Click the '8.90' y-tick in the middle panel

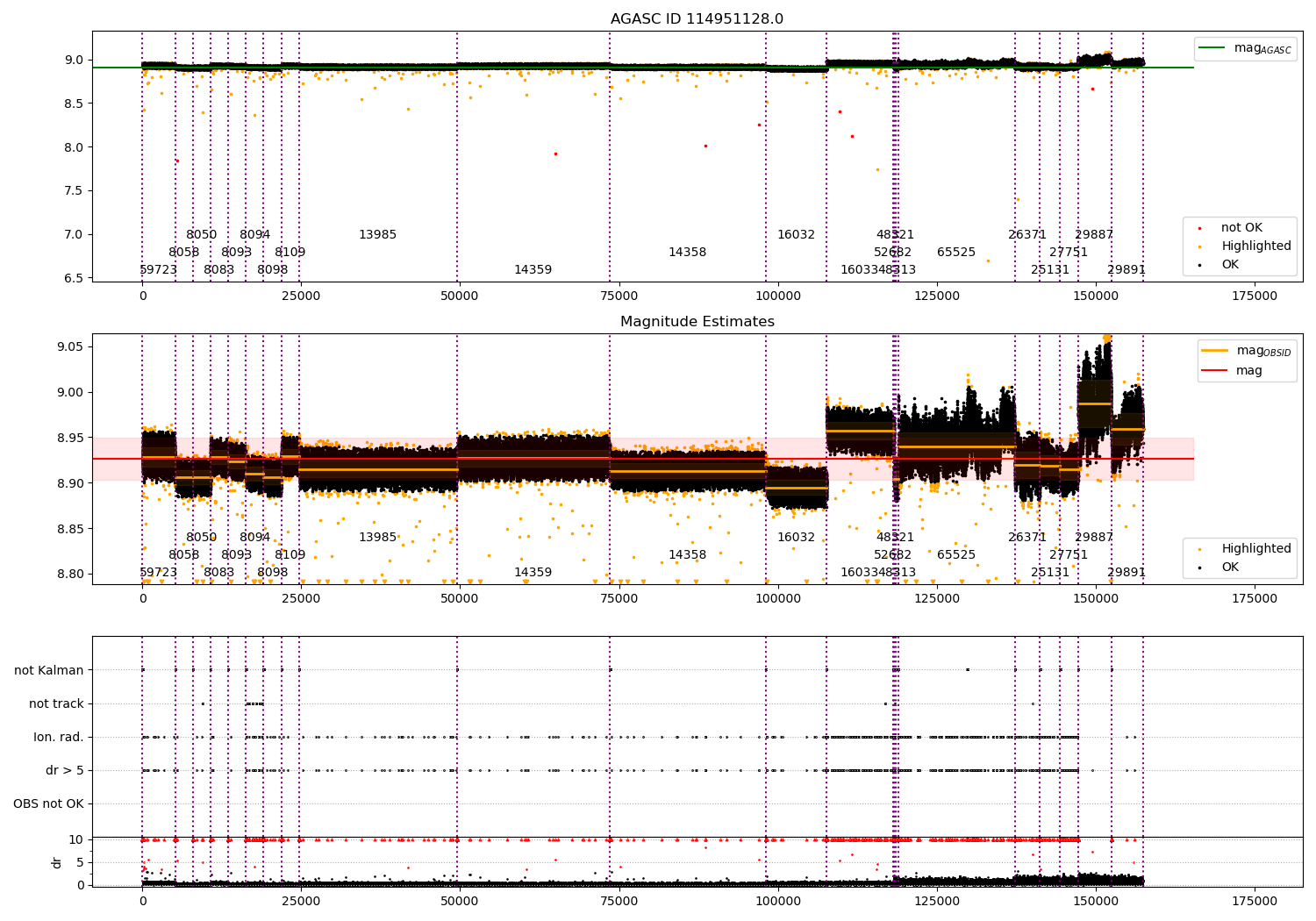pos(71,483)
